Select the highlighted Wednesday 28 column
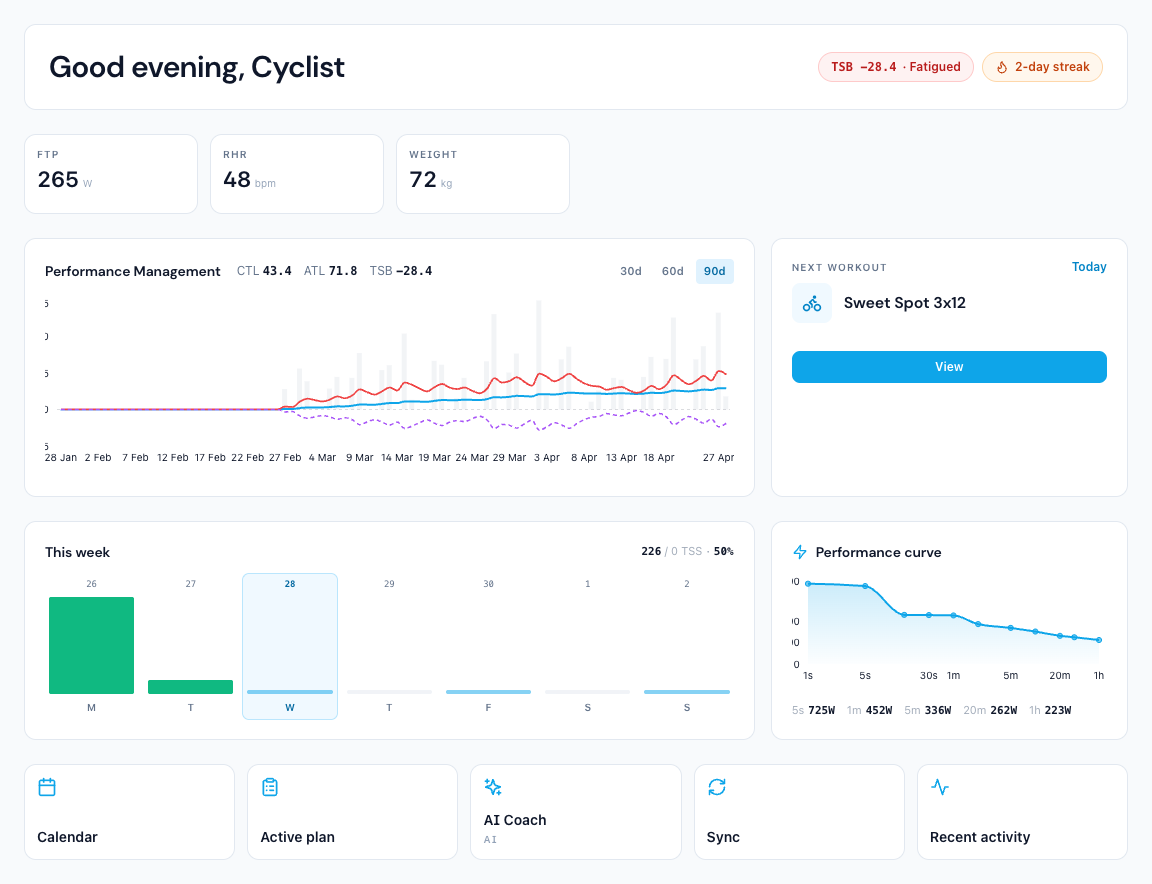The height and width of the screenshot is (884, 1152). (290, 646)
